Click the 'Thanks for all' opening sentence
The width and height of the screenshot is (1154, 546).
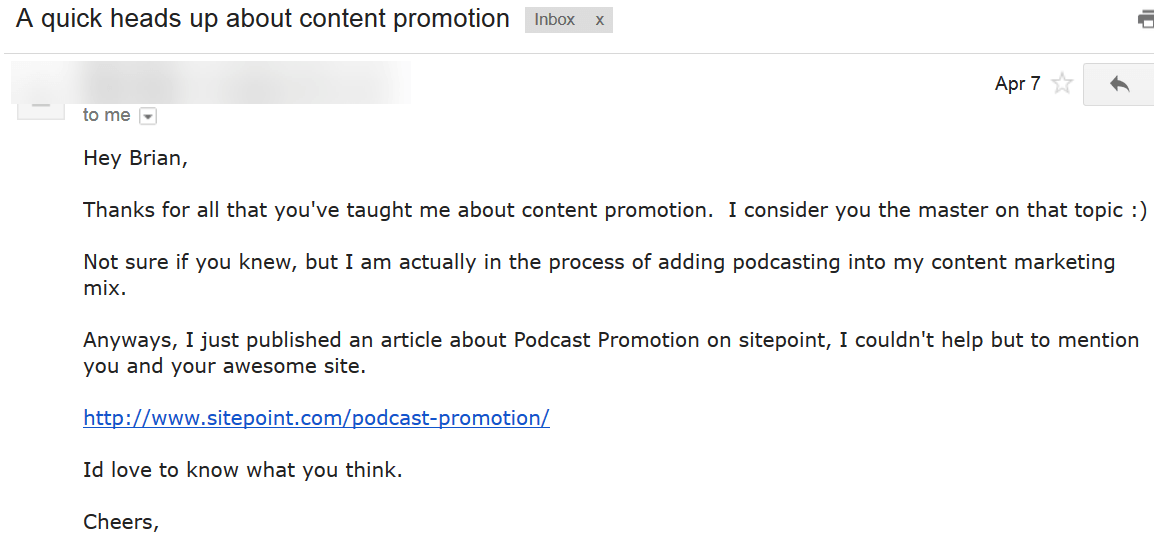pyautogui.click(x=615, y=210)
